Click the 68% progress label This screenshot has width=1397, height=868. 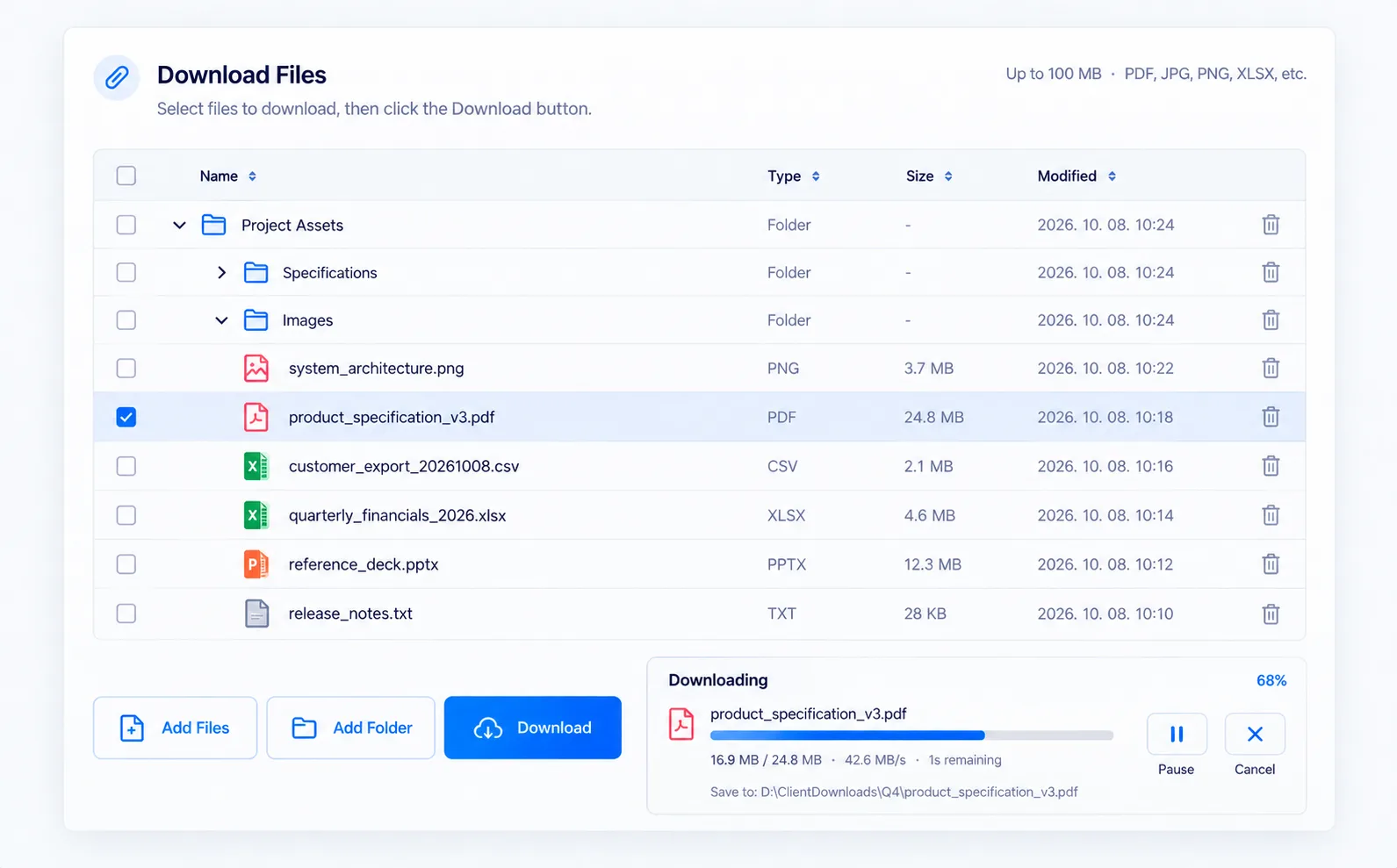1271,680
